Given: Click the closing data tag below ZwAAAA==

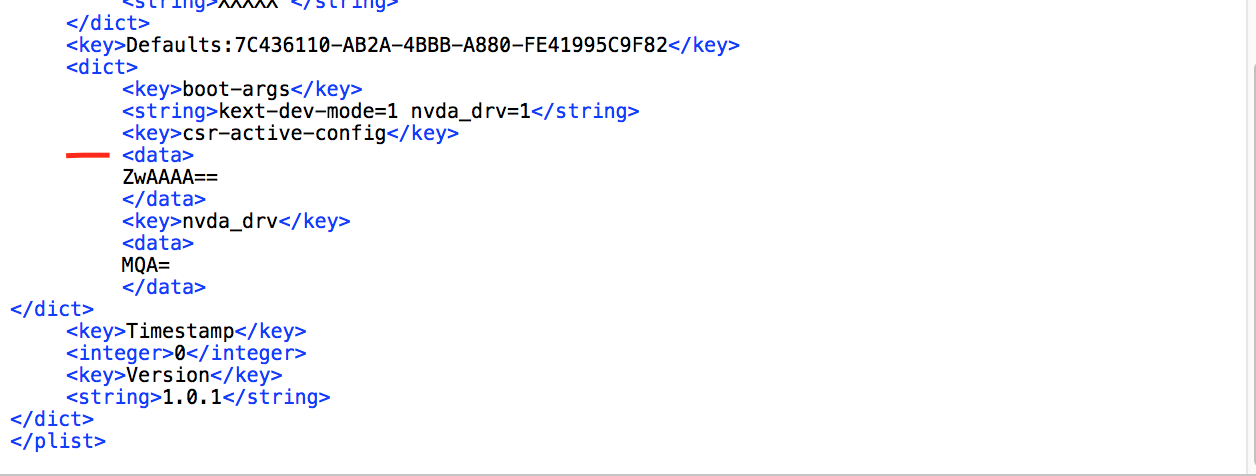Looking at the screenshot, I should pyautogui.click(x=163, y=199).
